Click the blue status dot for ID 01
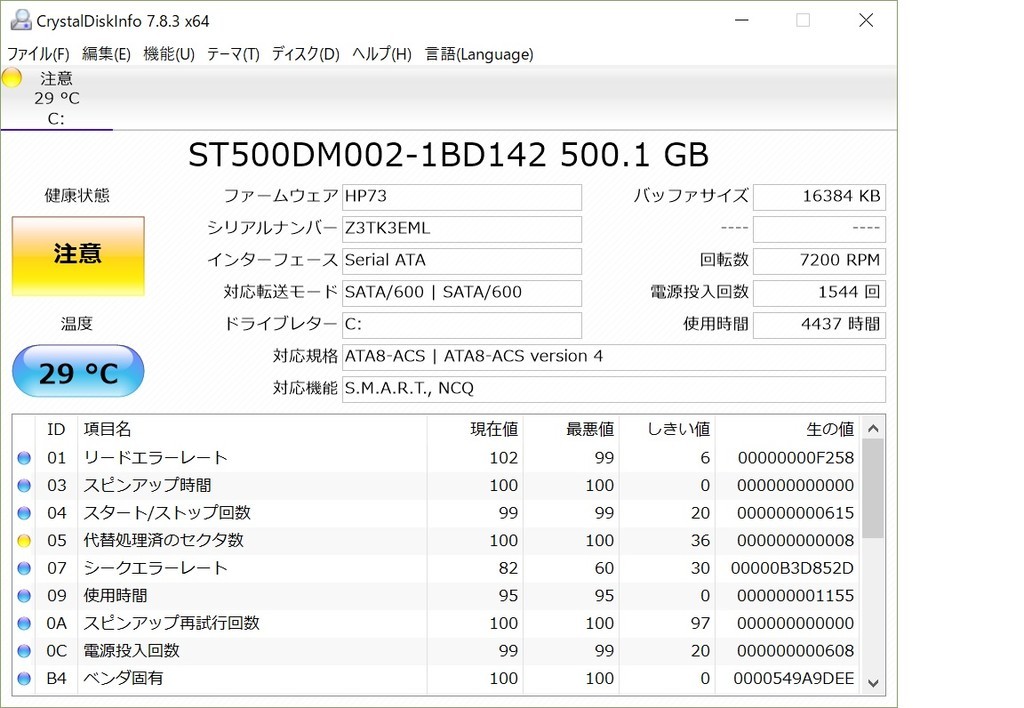This screenshot has height=708, width=1024. 24,458
